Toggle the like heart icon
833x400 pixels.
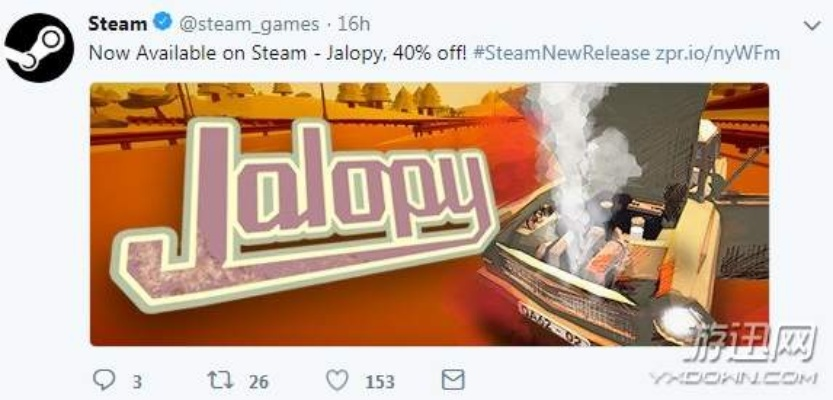pos(337,380)
